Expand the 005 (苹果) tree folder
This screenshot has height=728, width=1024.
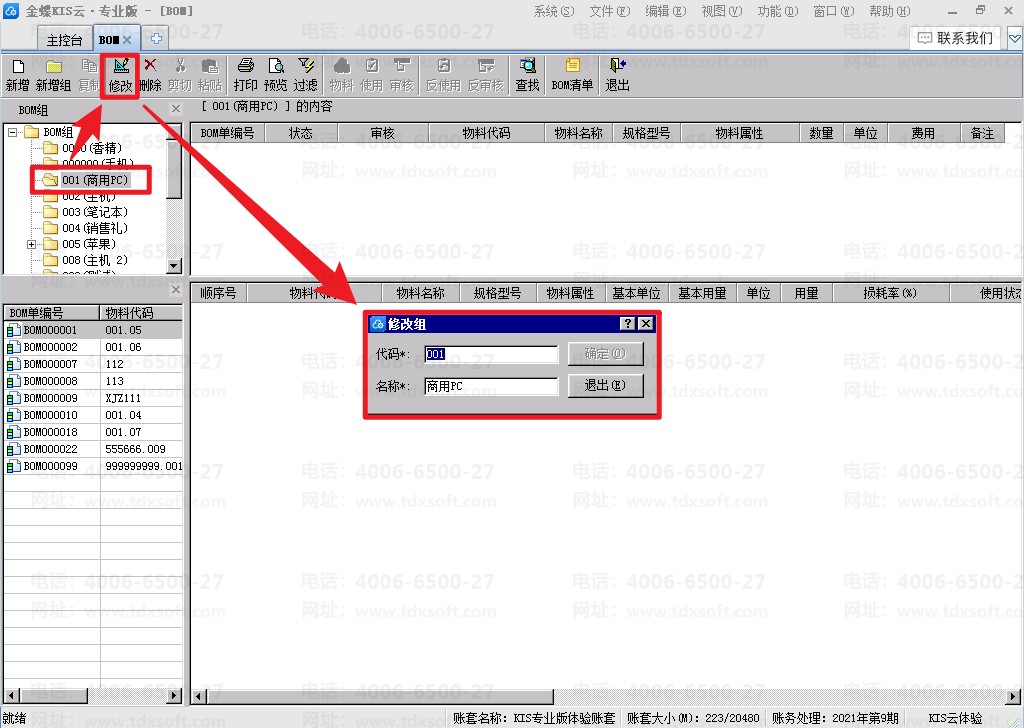[x=31, y=244]
